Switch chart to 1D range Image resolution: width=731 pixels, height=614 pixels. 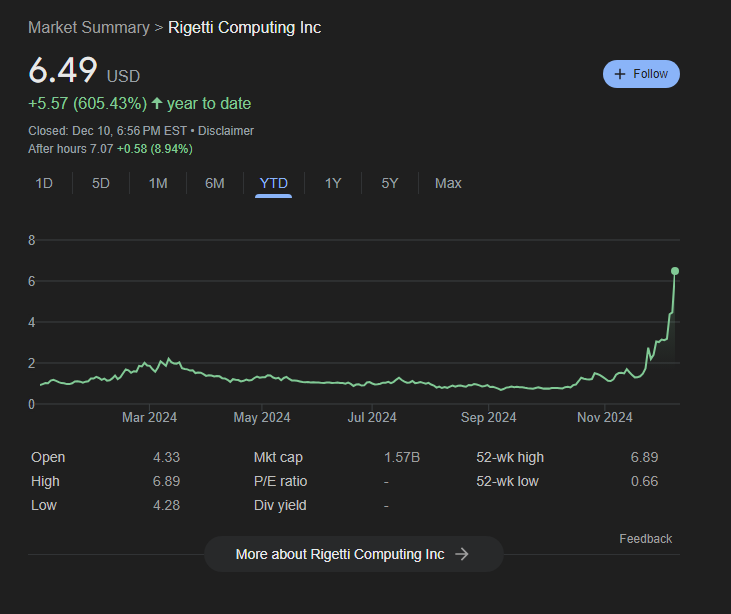[x=44, y=183]
